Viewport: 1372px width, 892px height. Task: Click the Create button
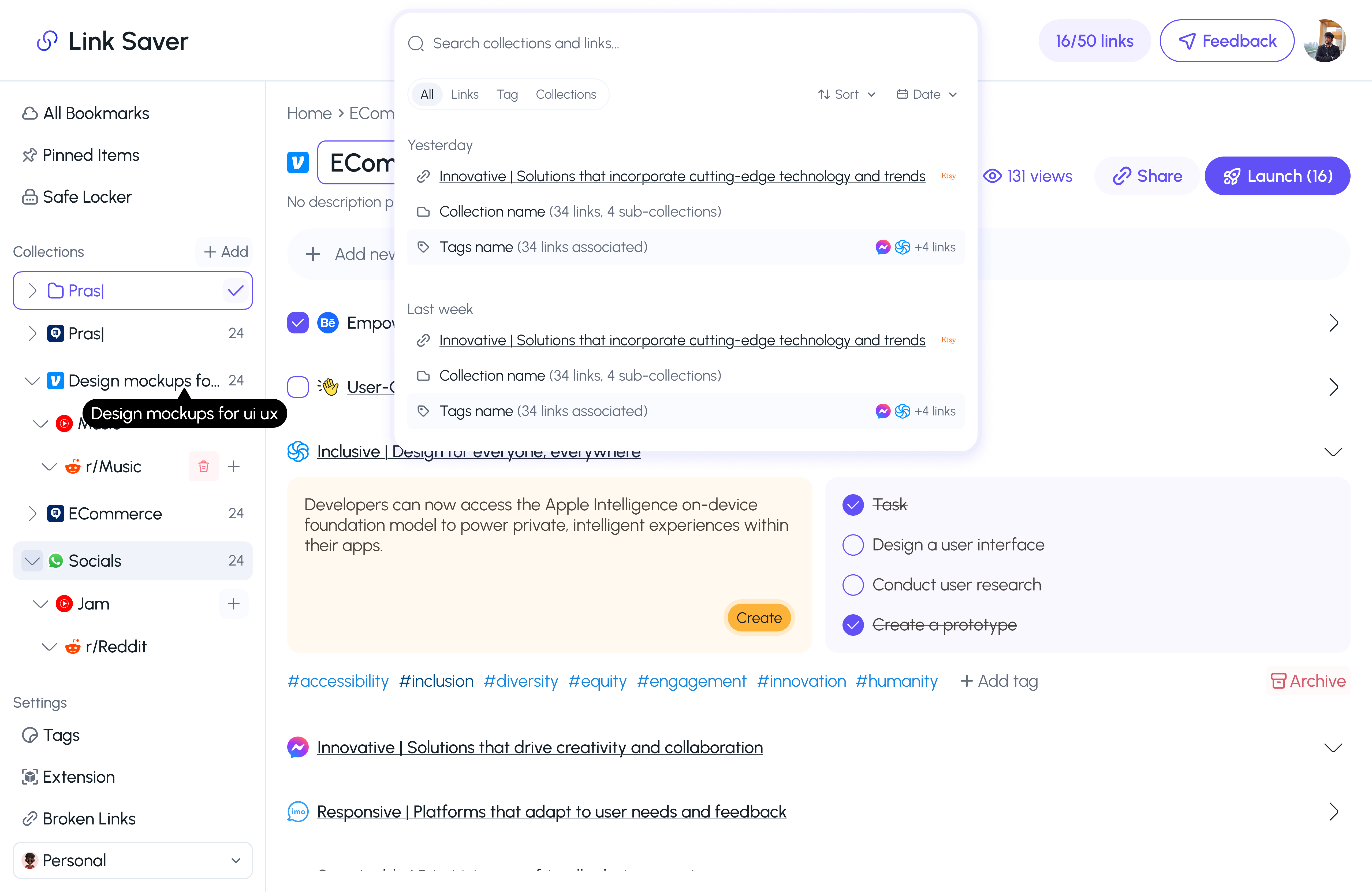(759, 617)
